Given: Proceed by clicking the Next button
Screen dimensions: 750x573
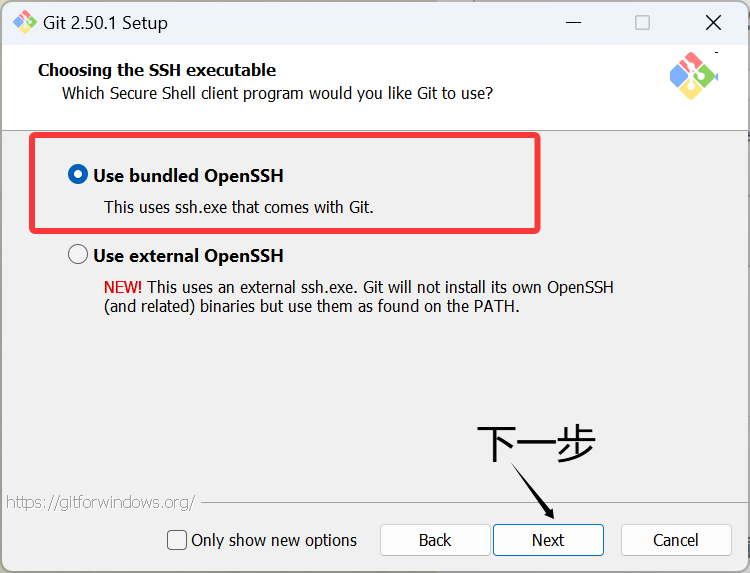Looking at the screenshot, I should 548,540.
